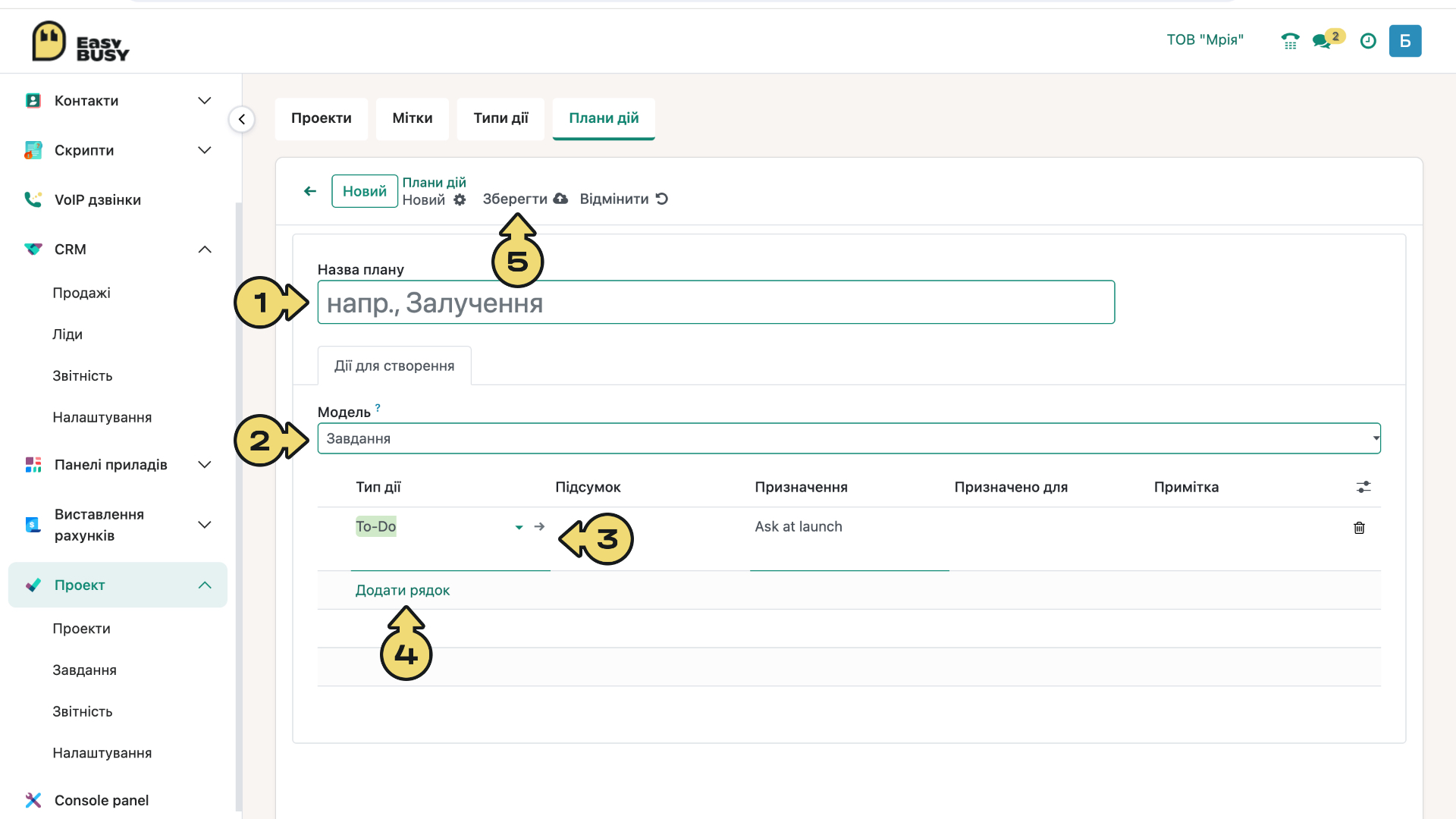Viewport: 1456px width, 819px height.
Task: Open CRM Налаштування in sidebar
Action: click(102, 418)
